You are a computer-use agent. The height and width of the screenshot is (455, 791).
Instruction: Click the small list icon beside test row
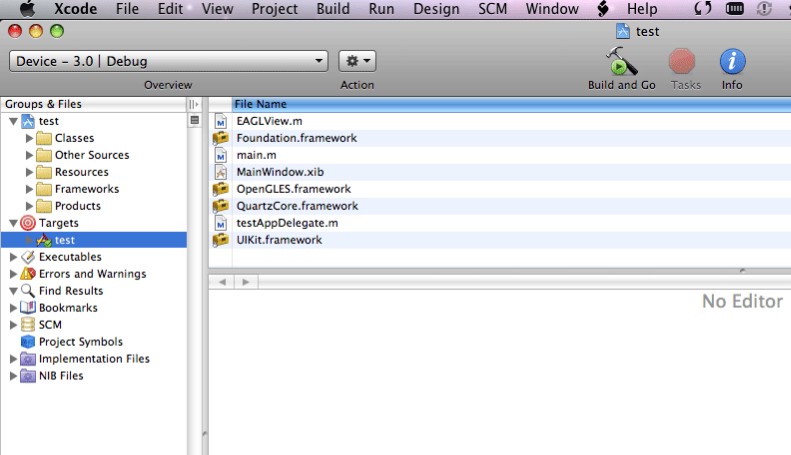tap(194, 121)
